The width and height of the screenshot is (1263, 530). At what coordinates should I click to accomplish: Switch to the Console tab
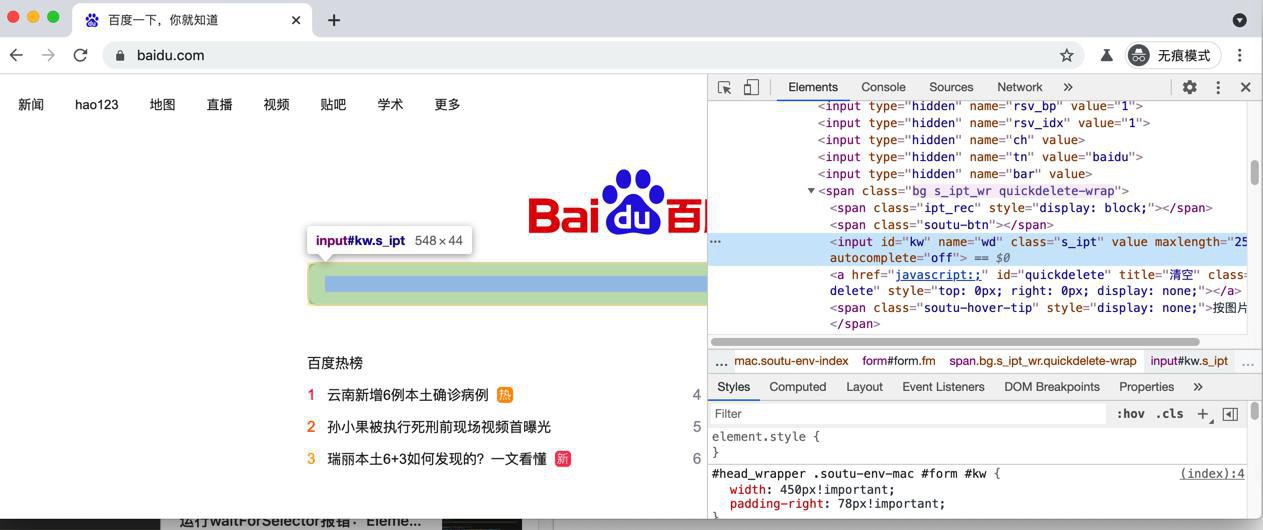click(883, 87)
